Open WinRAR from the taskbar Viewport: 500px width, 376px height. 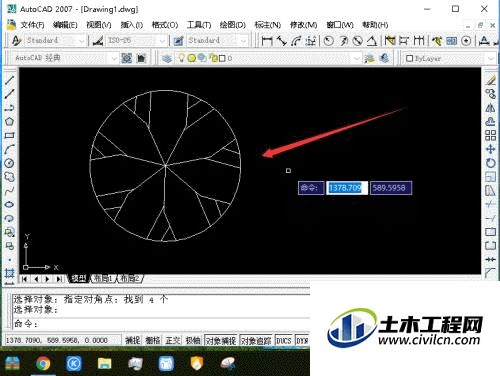pos(12,363)
